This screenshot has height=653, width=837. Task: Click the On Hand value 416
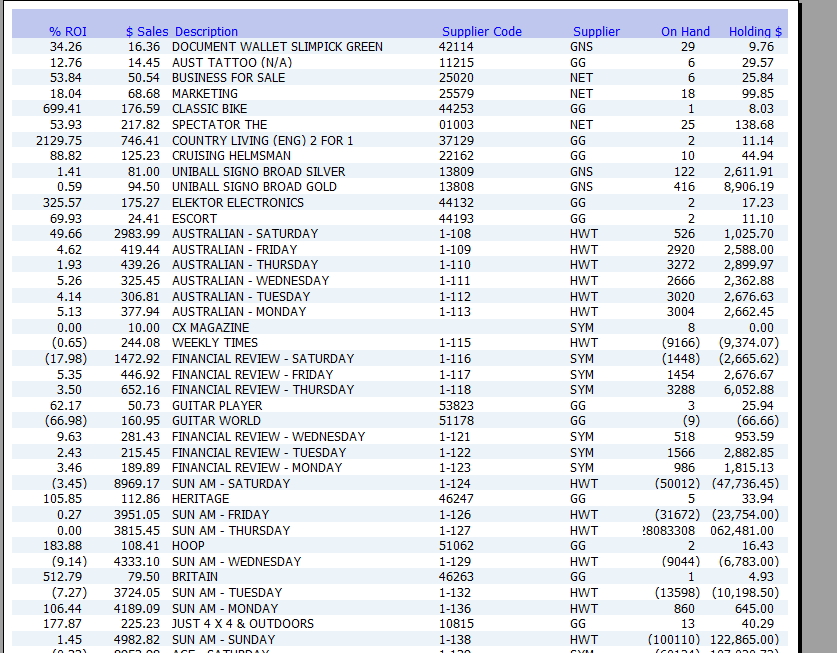(684, 187)
